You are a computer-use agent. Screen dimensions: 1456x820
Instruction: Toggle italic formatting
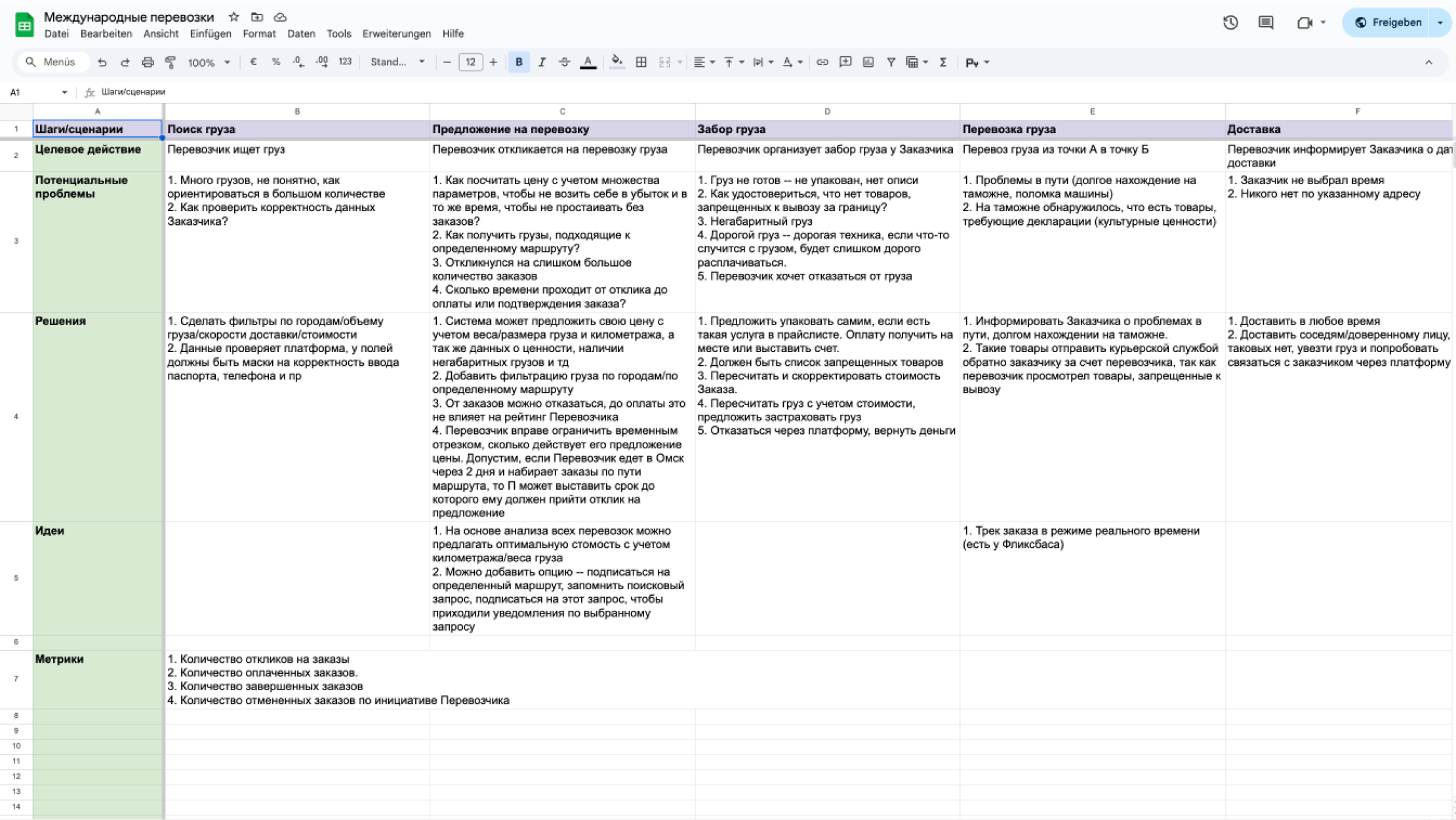point(542,62)
